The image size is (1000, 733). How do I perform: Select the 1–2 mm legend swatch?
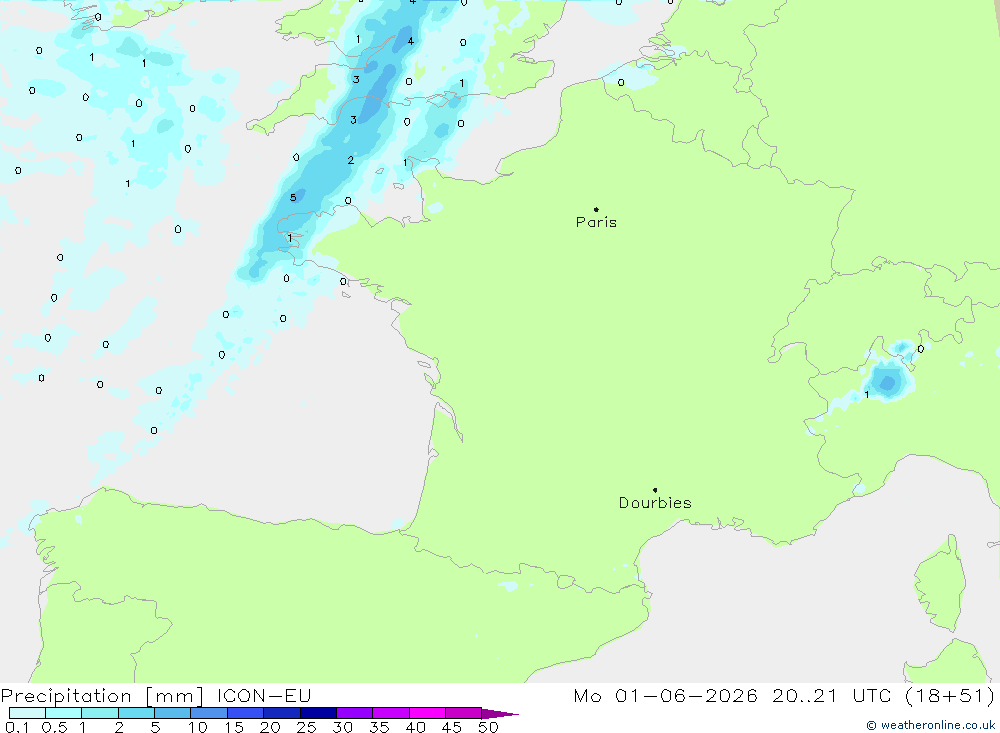coord(100,713)
